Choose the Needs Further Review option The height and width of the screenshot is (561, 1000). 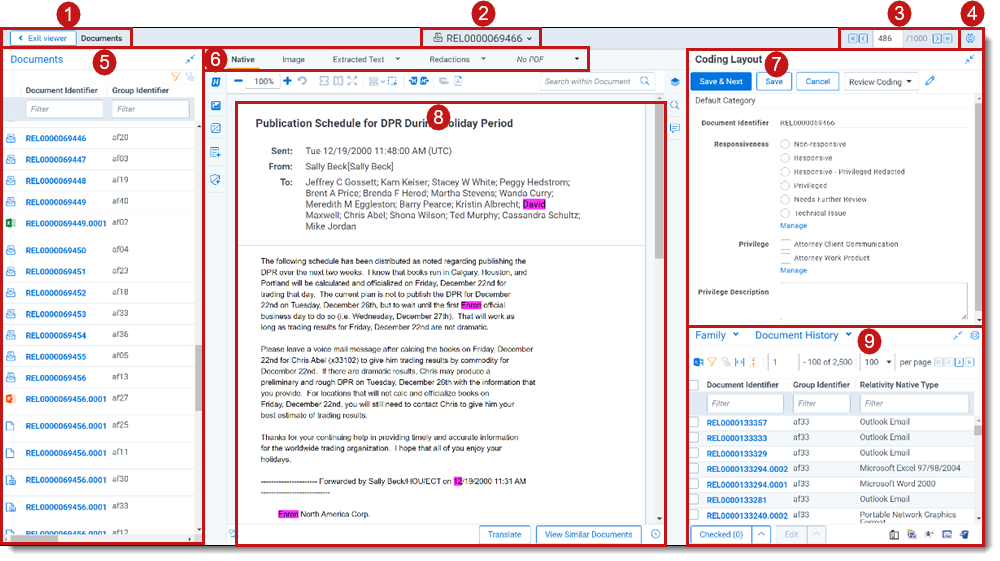[785, 200]
